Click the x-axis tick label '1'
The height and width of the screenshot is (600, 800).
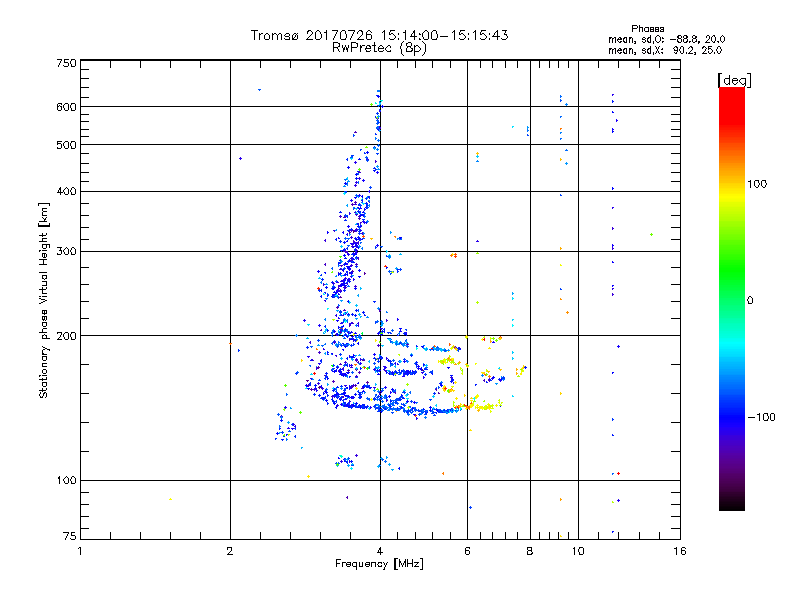(x=80, y=551)
